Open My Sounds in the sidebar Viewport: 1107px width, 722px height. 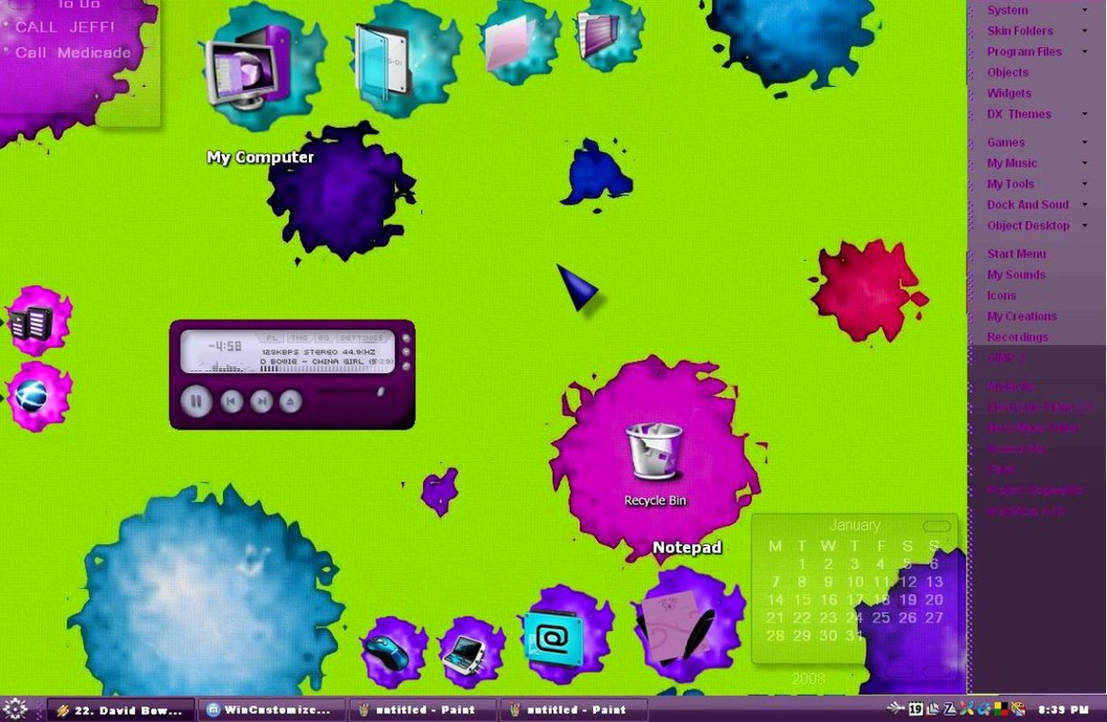pos(1016,275)
